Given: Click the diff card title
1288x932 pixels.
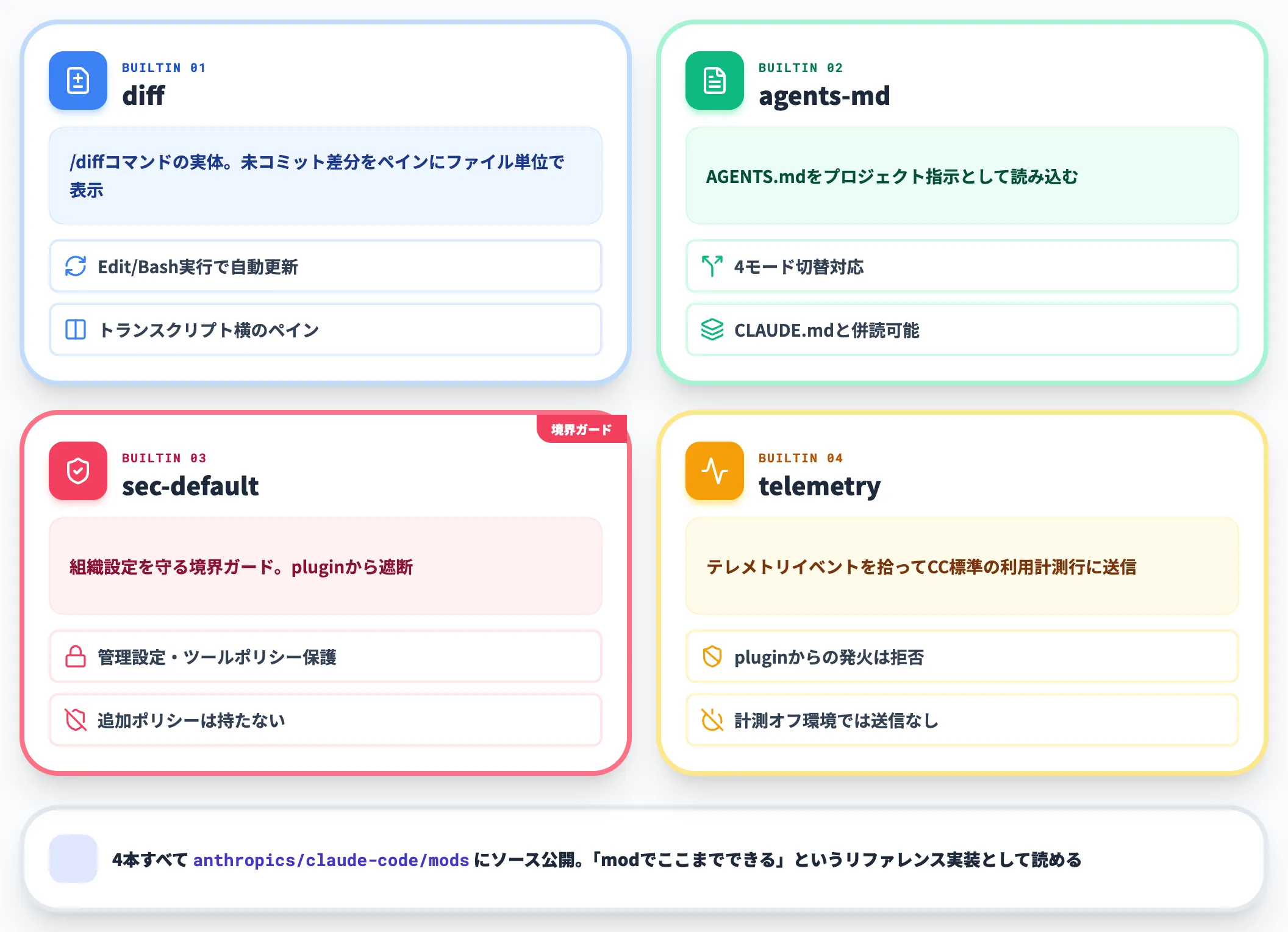Looking at the screenshot, I should click(x=143, y=96).
